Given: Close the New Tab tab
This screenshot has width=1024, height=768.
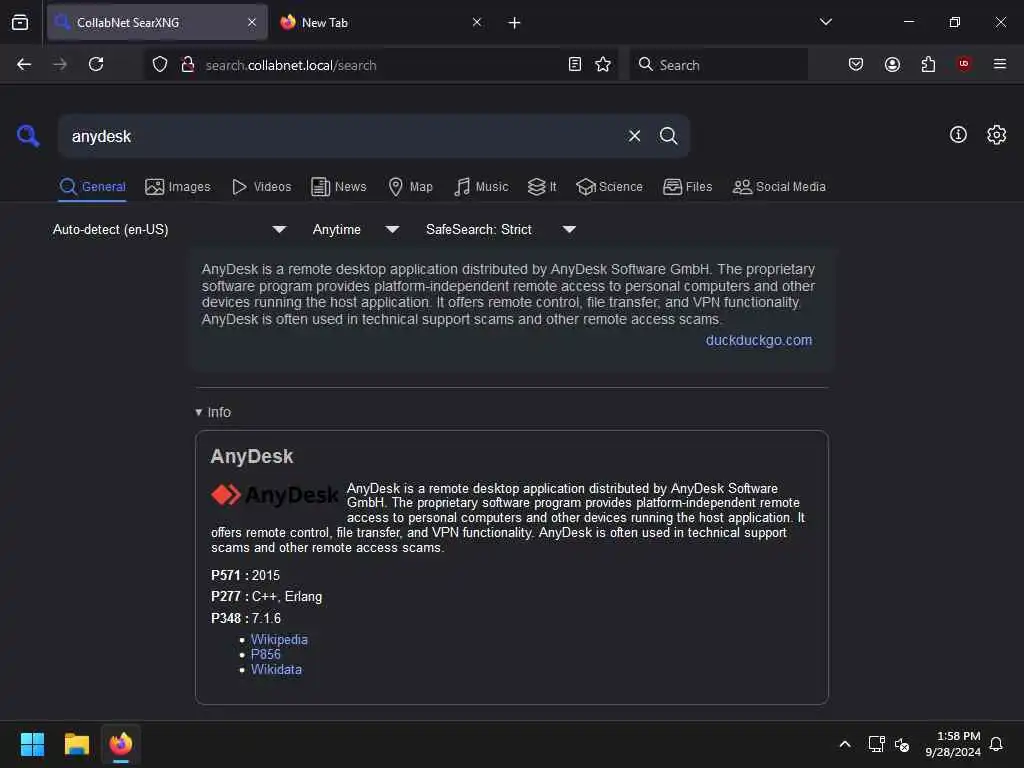Looking at the screenshot, I should [x=477, y=22].
